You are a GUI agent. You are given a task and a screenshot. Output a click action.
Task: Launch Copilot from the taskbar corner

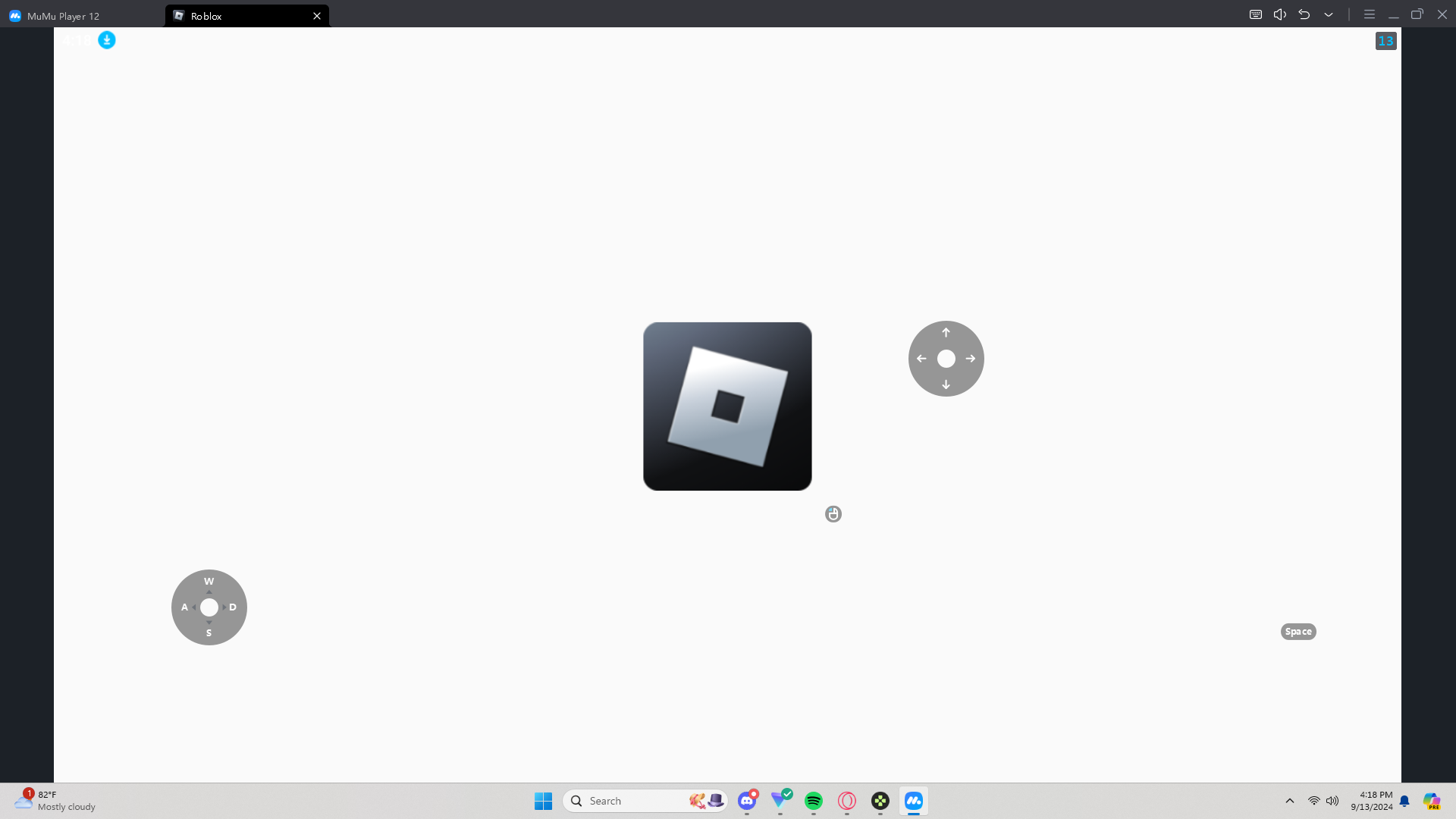coord(1432,801)
